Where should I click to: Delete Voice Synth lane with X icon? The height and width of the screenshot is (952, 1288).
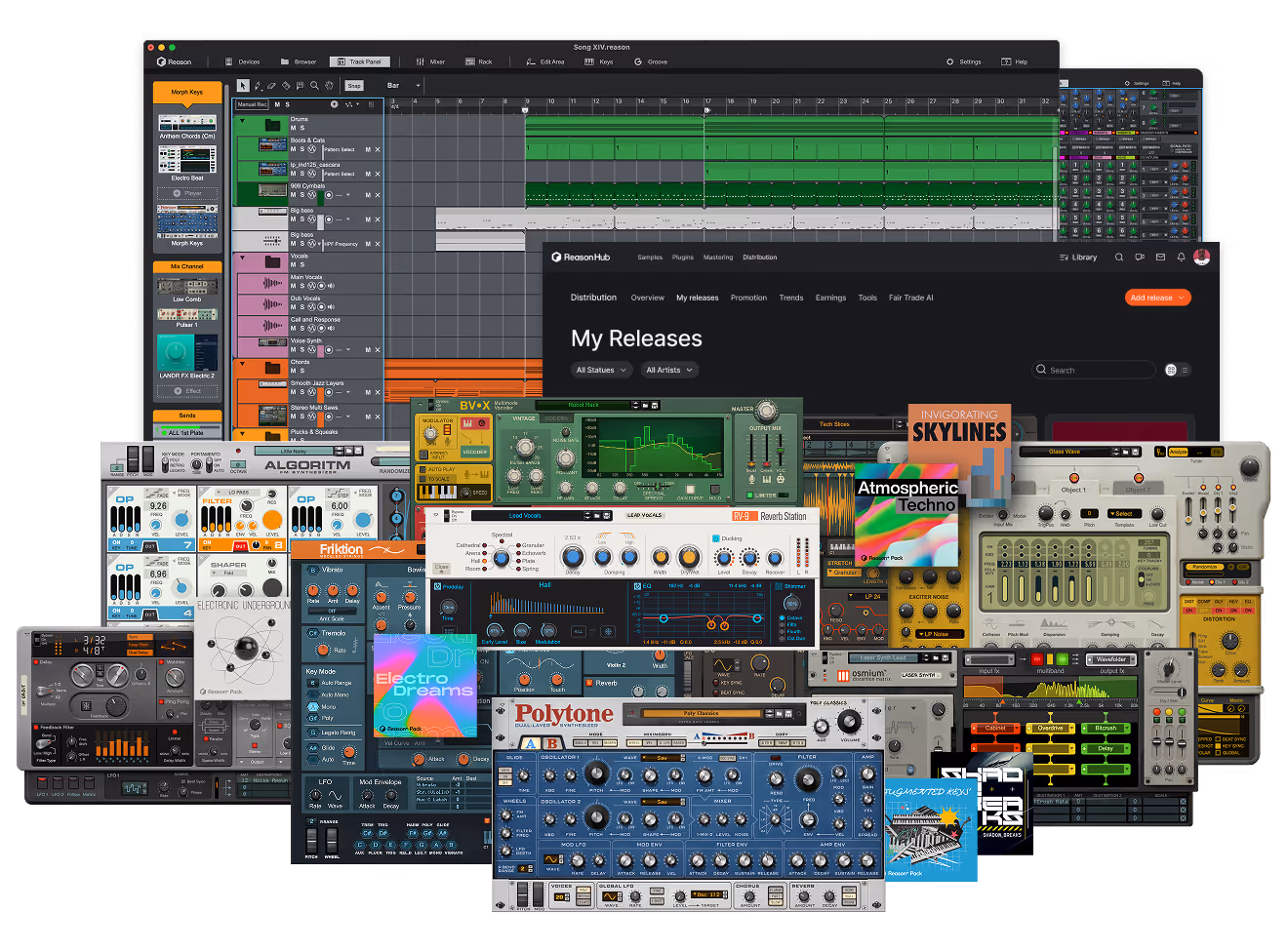378,350
